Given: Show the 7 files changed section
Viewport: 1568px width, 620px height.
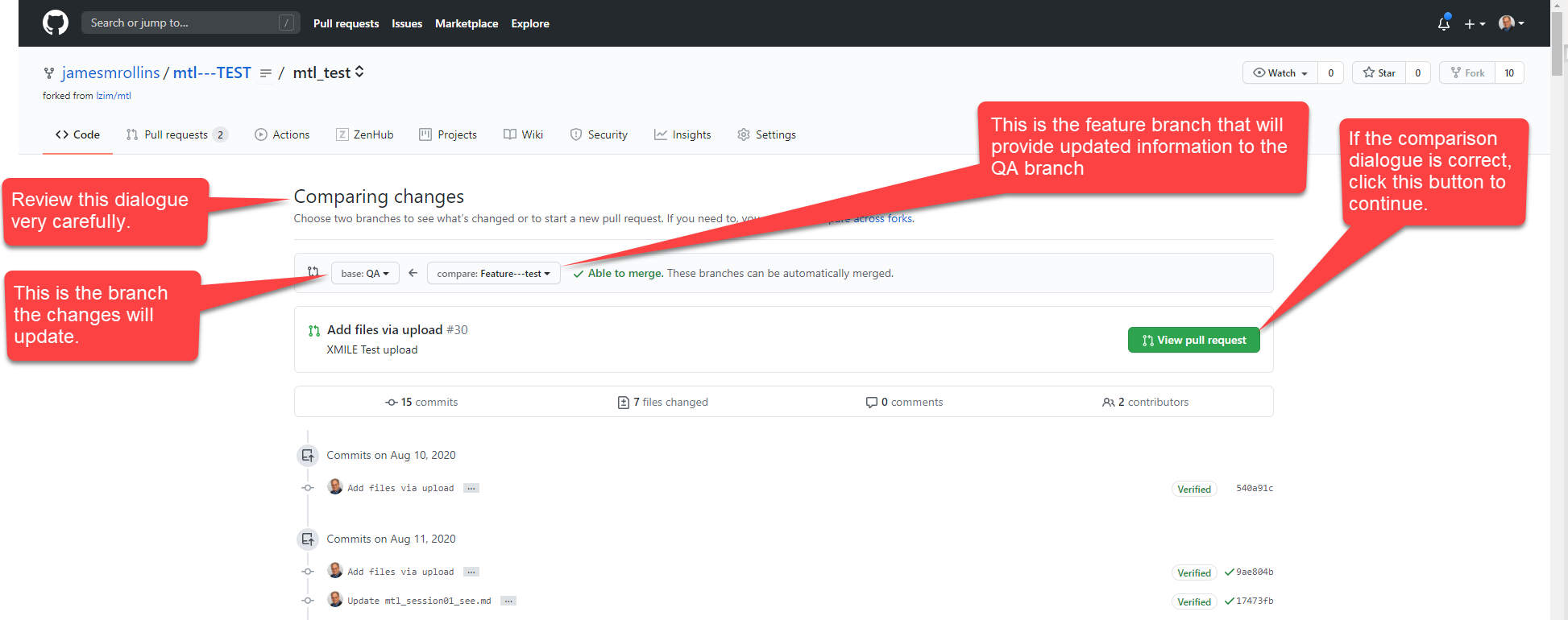Looking at the screenshot, I should click(662, 402).
